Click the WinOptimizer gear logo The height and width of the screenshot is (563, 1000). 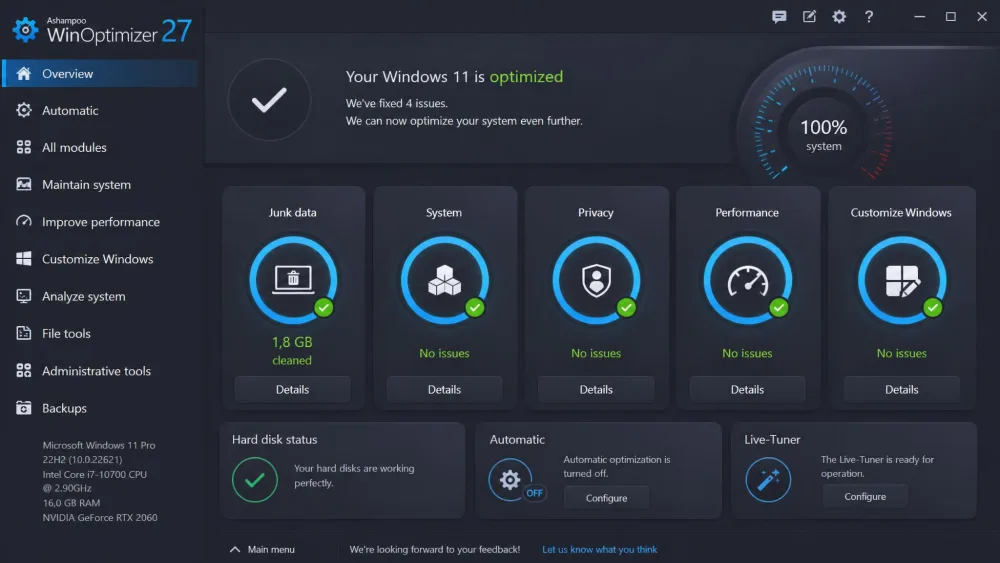[x=26, y=30]
